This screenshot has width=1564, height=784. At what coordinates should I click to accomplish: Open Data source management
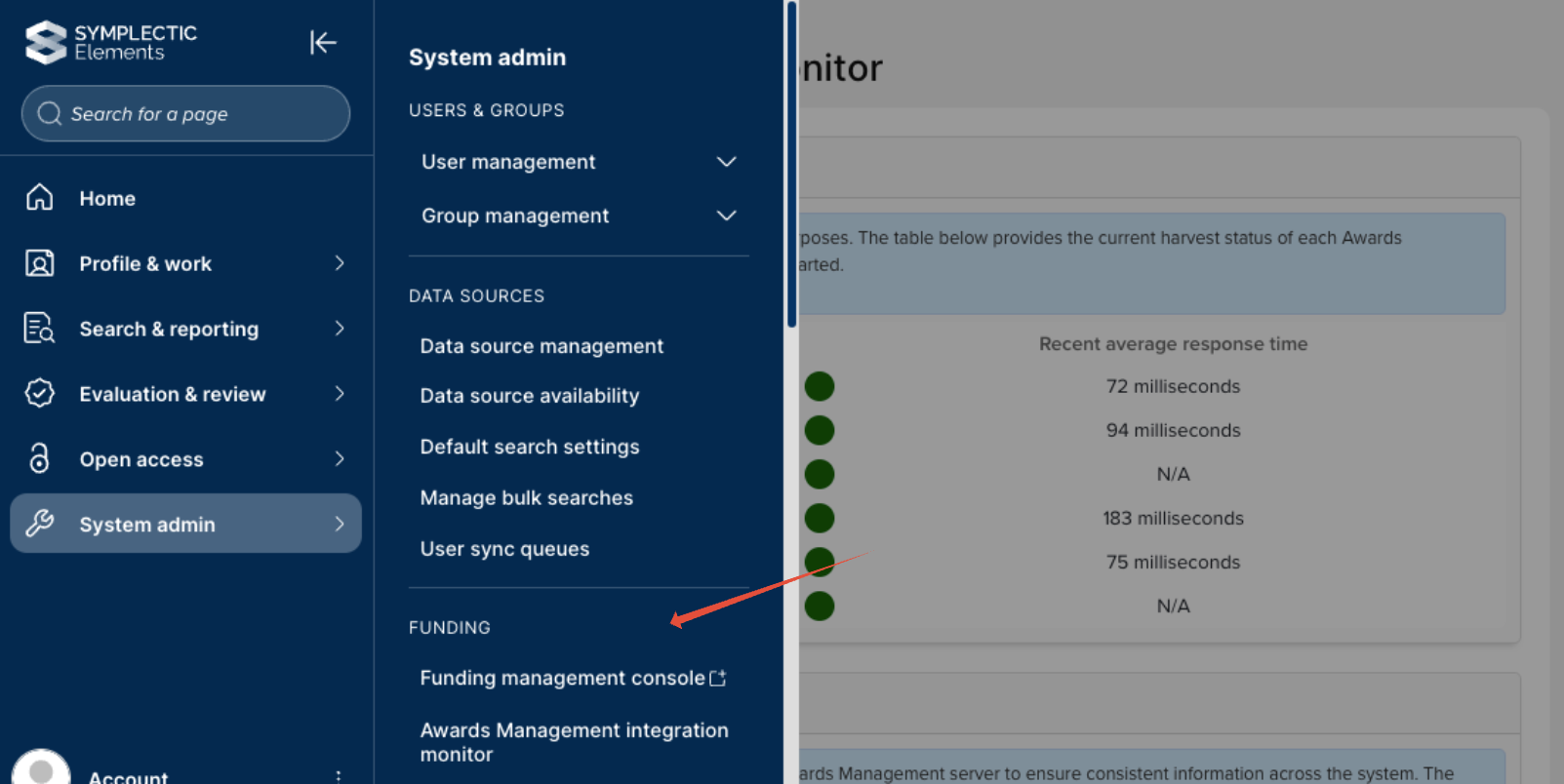(541, 346)
